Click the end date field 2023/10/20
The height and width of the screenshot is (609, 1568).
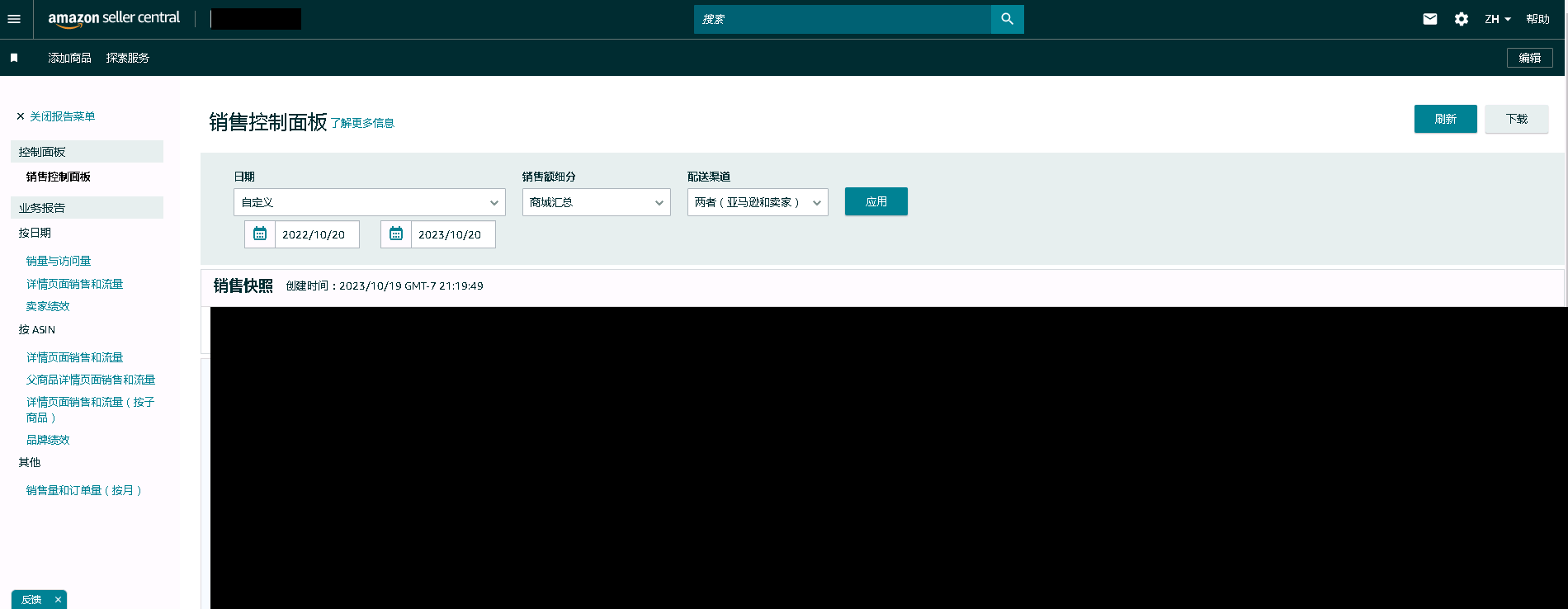(453, 234)
